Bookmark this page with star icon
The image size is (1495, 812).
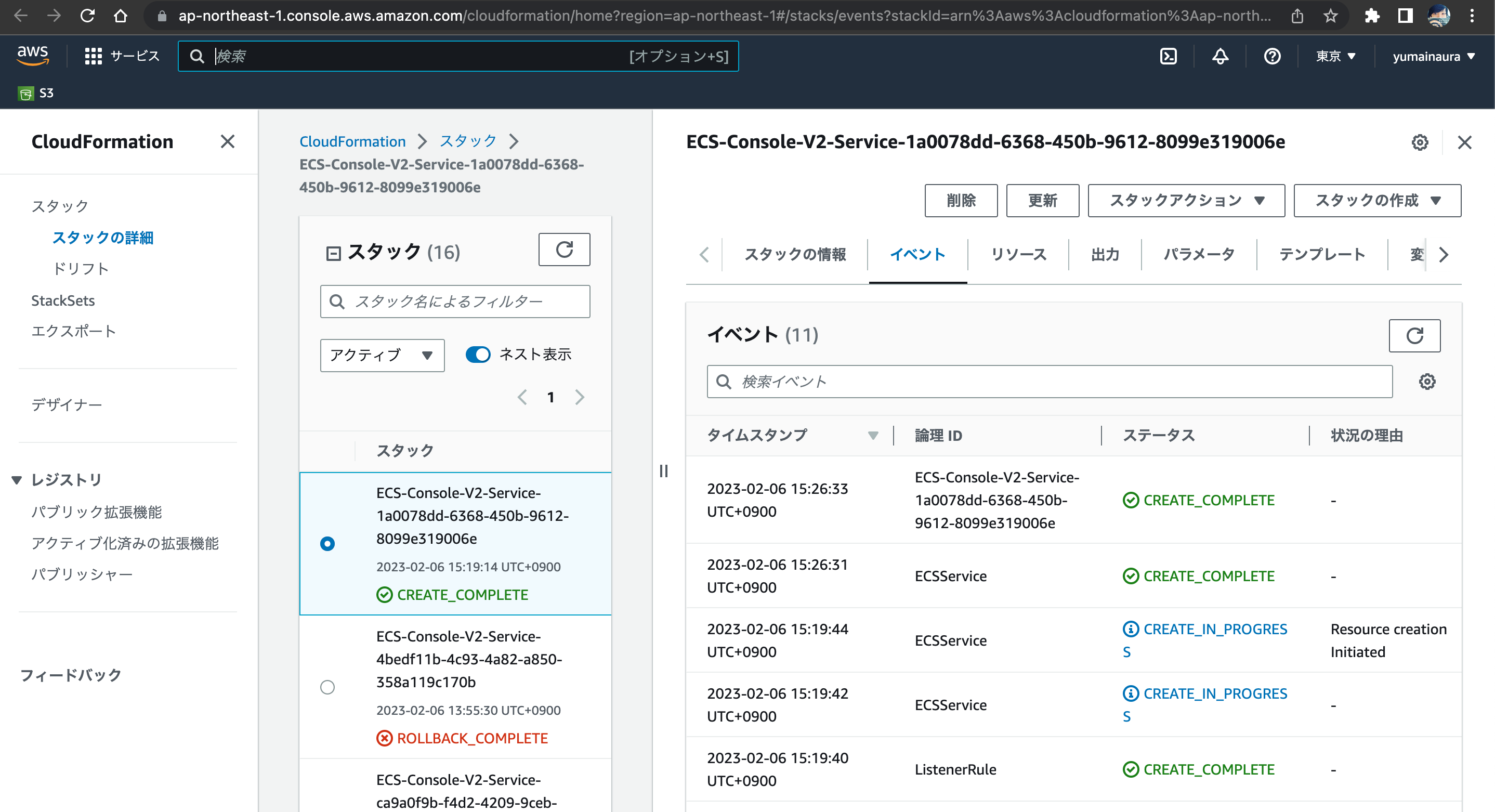[1330, 16]
